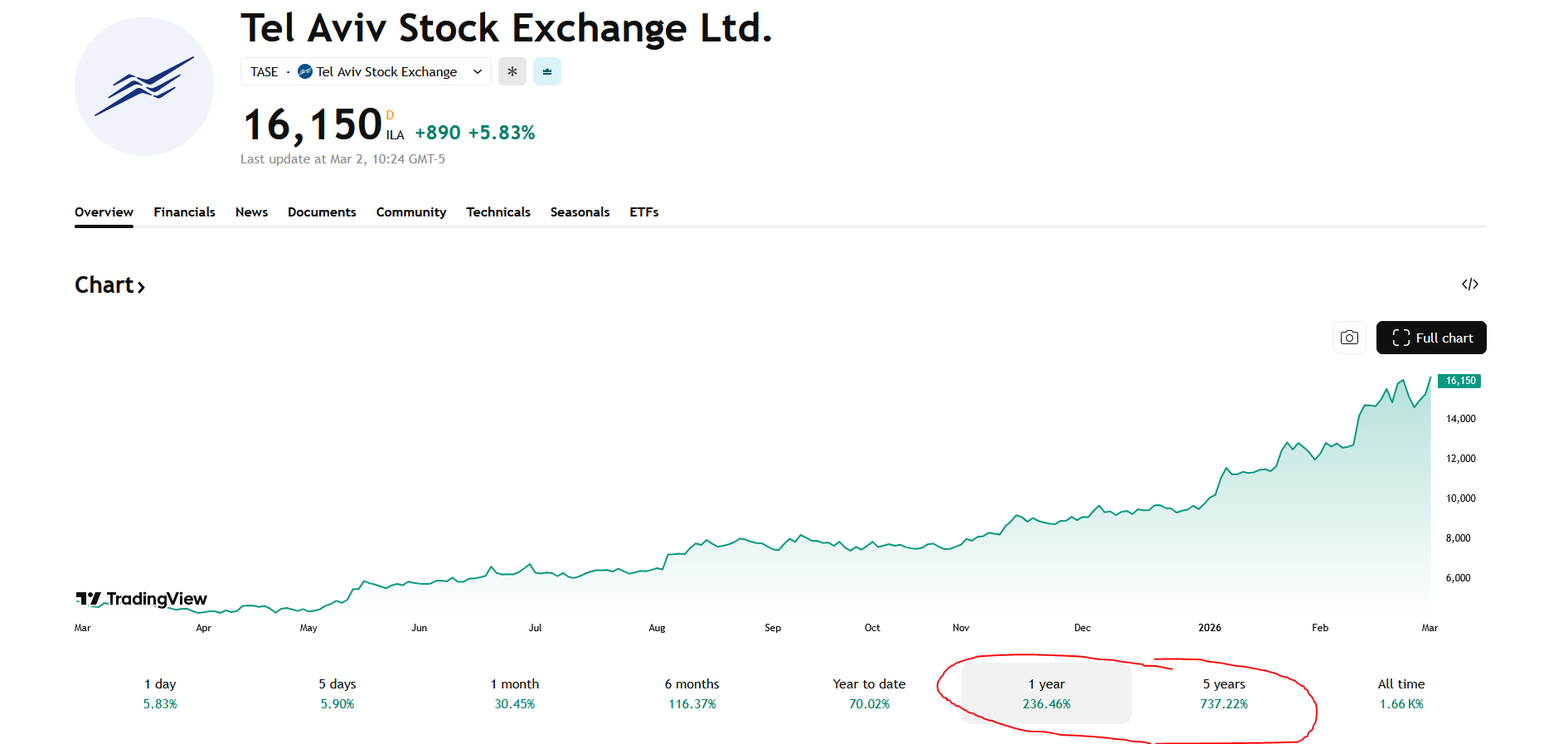This screenshot has height=744, width=1568.
Task: Click the teal data update icon
Action: coord(547,71)
